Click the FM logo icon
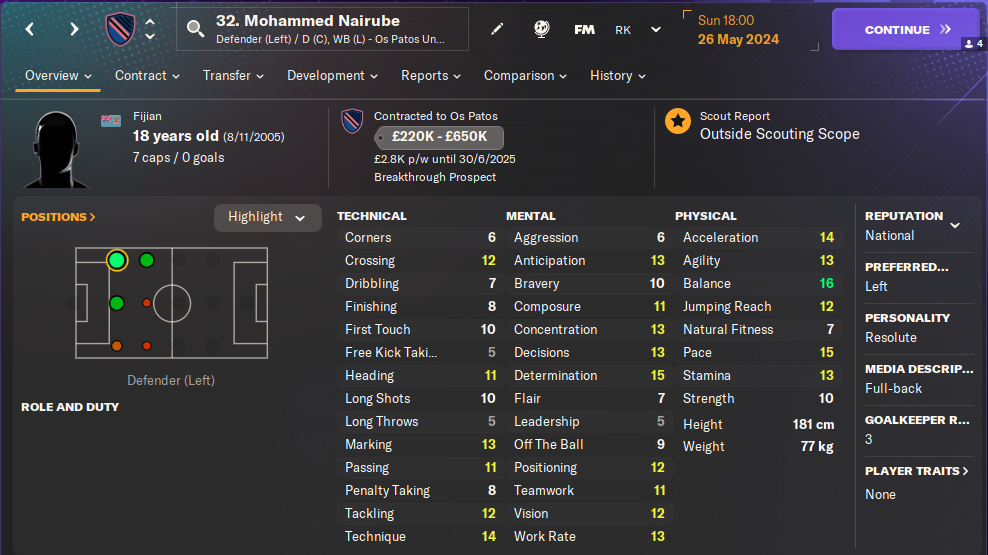This screenshot has height=555, width=988. click(x=584, y=29)
